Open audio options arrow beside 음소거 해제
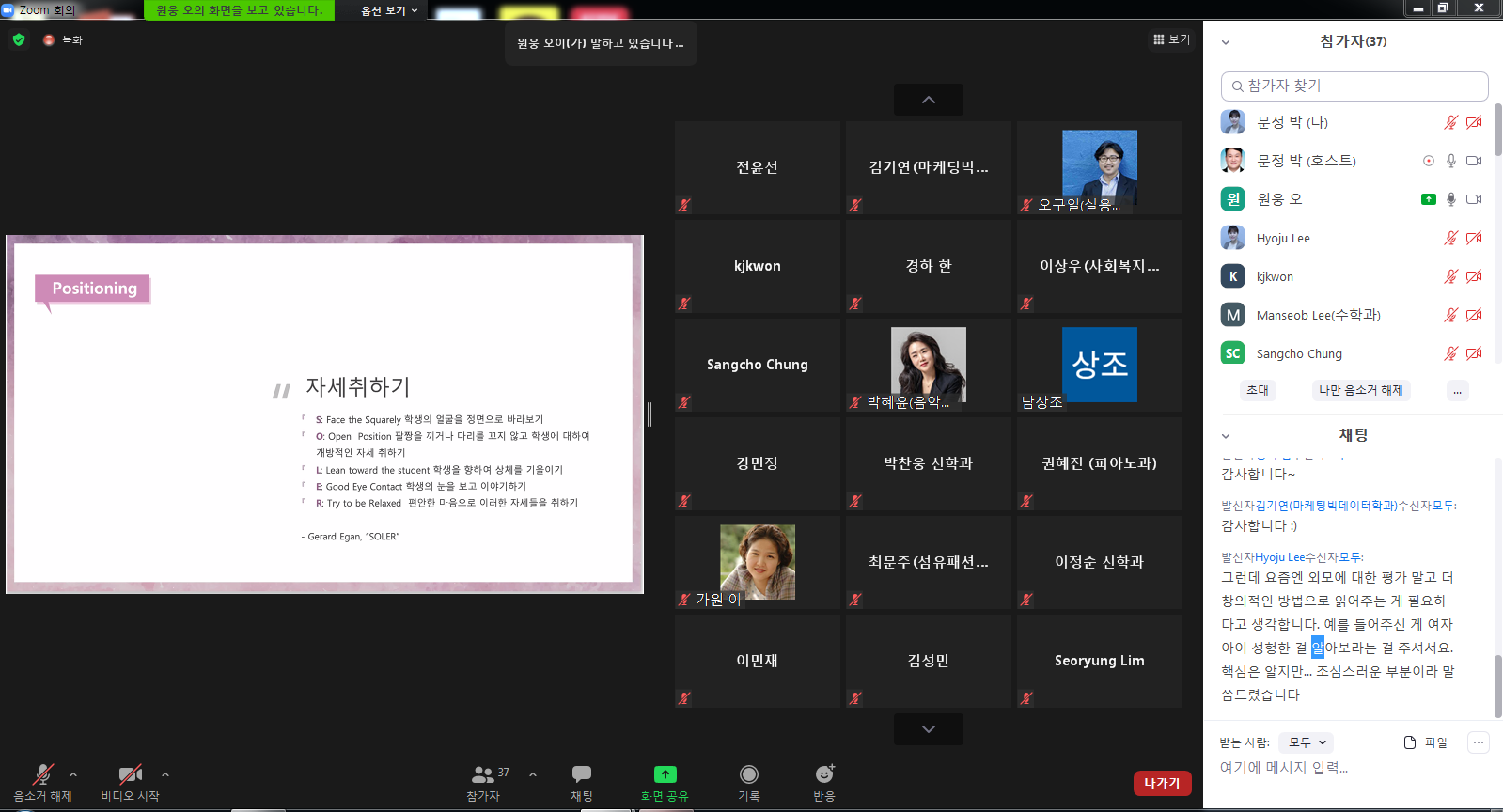The image size is (1503, 812). (x=73, y=774)
